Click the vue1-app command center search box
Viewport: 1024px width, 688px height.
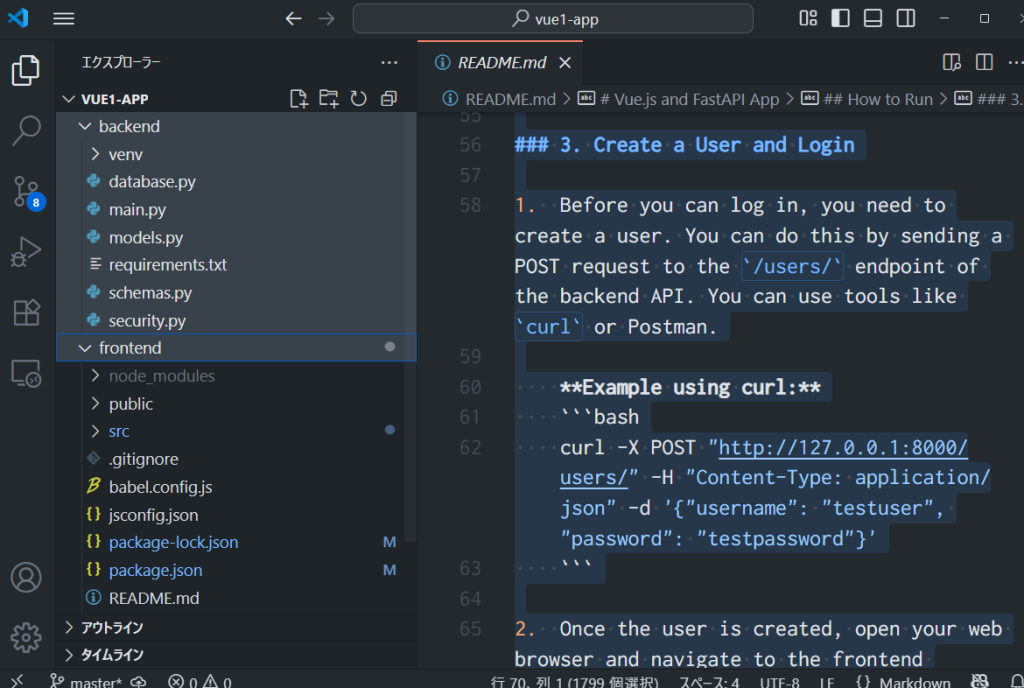[552, 18]
